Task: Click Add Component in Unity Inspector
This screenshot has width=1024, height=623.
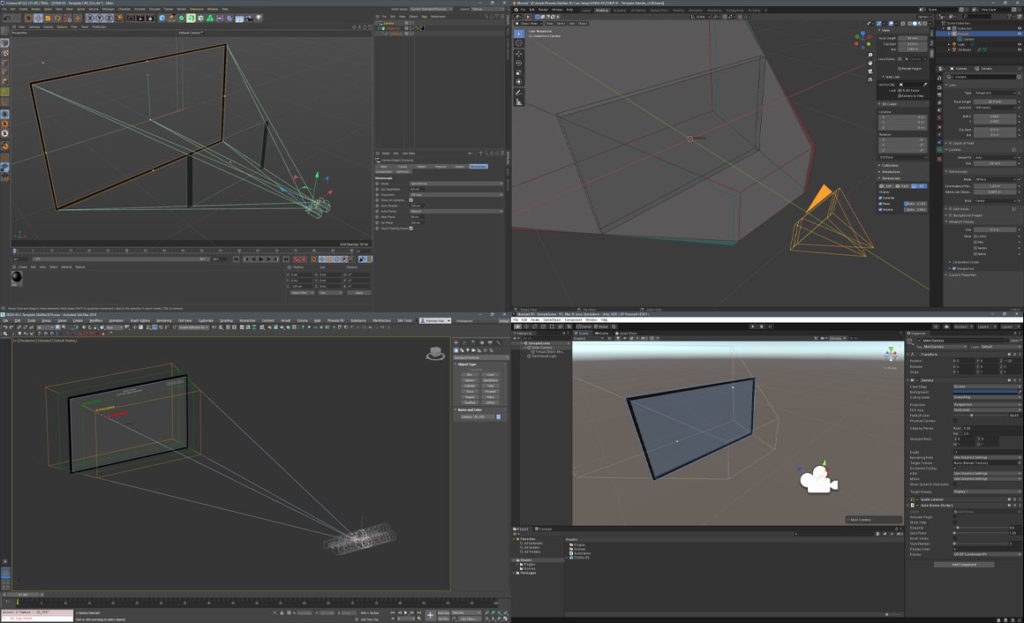Action: pyautogui.click(x=965, y=564)
